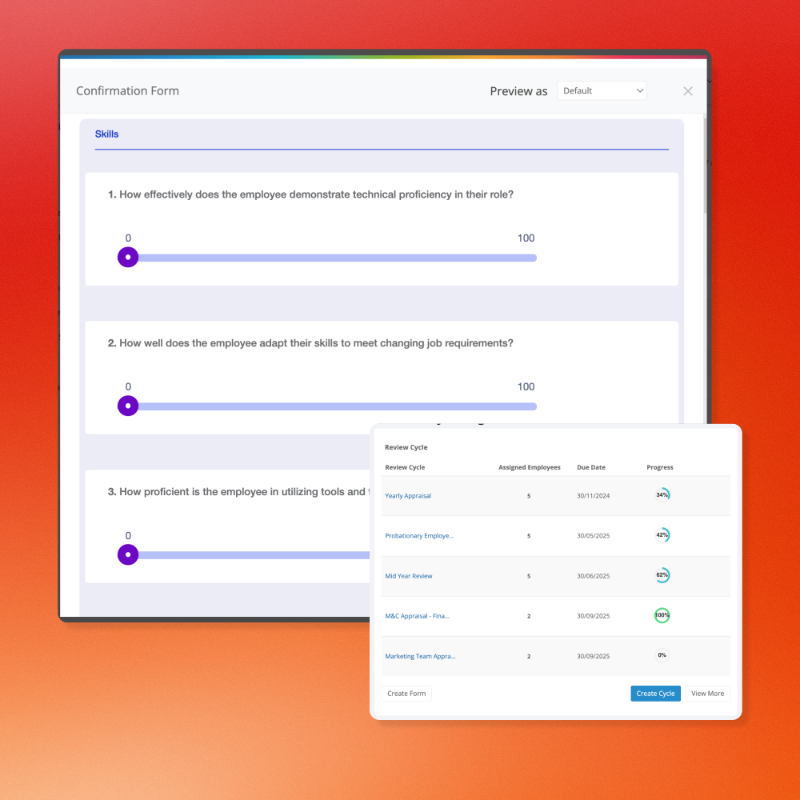Open the Probationary Employee review cycle link
Screen dimensions: 800x800
[419, 536]
